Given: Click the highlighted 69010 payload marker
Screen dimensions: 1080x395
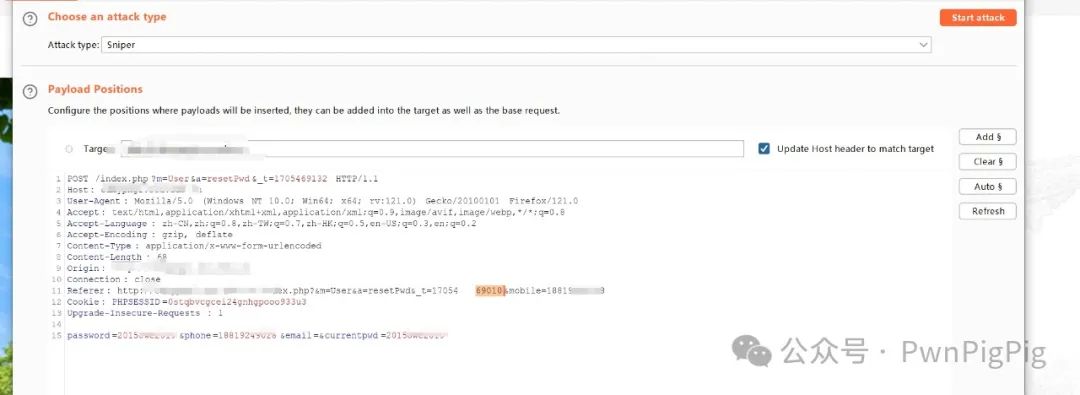Looking at the screenshot, I should click(490, 291).
